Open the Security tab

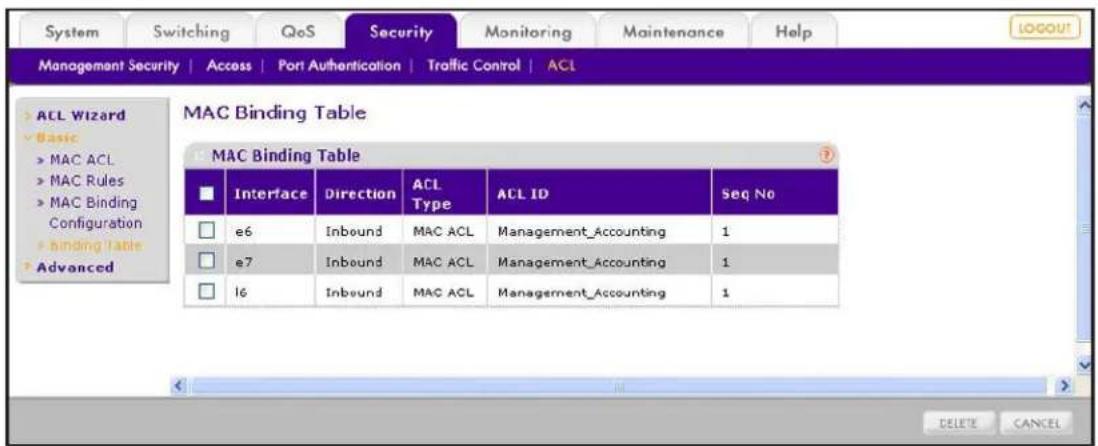point(401,32)
